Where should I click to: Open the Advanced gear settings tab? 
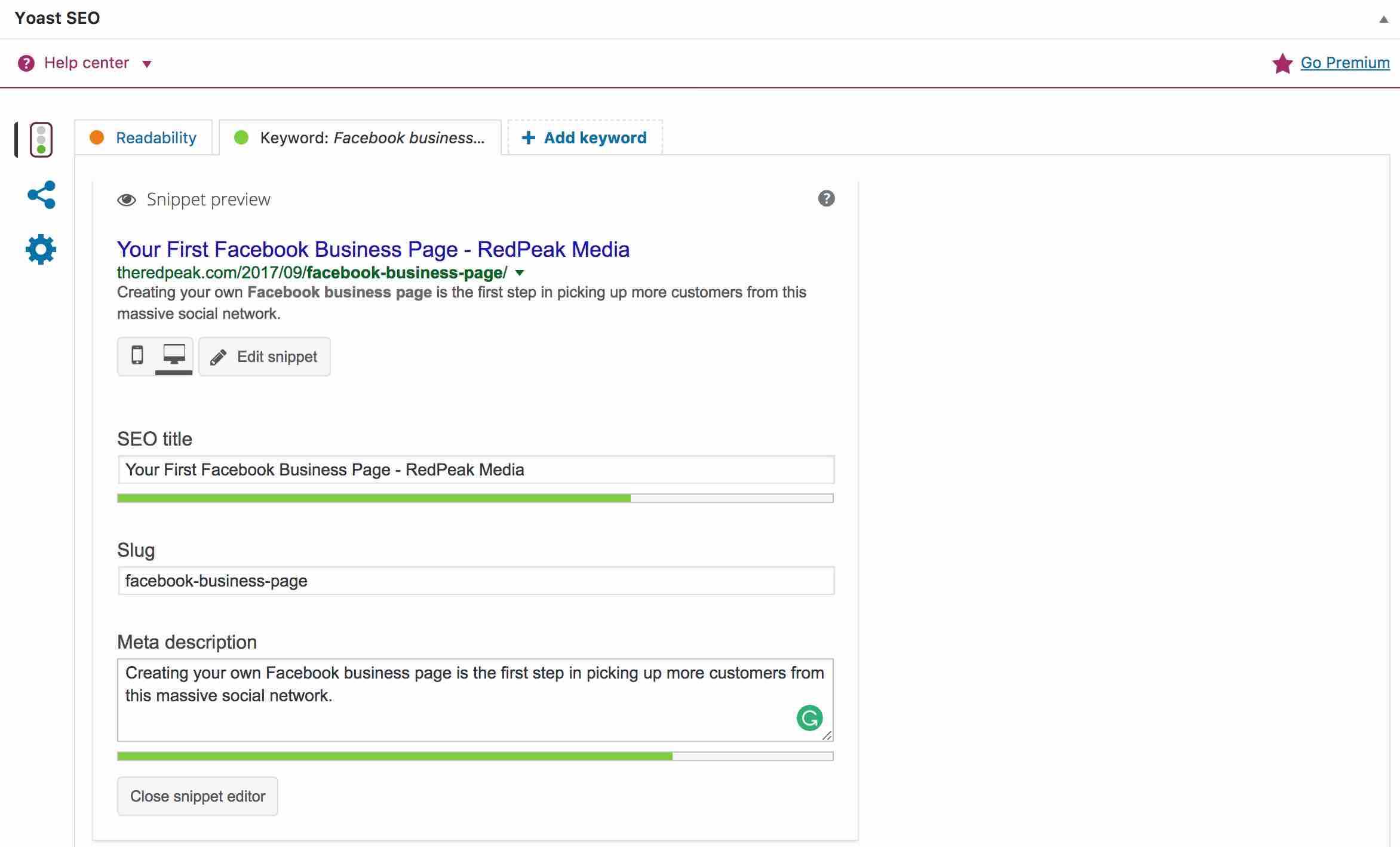pyautogui.click(x=41, y=249)
